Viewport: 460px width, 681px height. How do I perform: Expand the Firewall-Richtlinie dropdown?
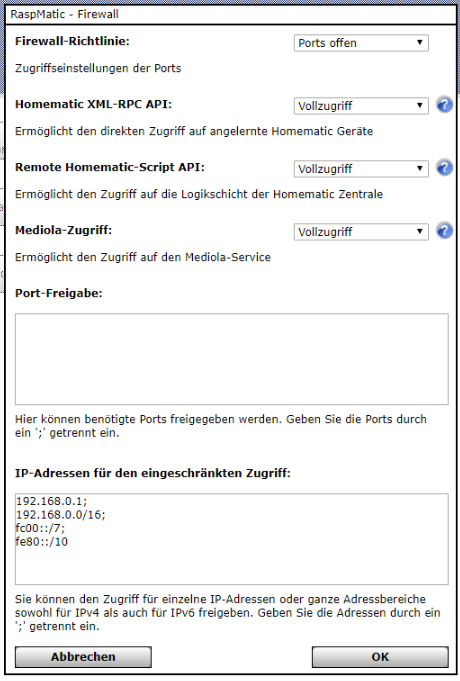tap(361, 43)
